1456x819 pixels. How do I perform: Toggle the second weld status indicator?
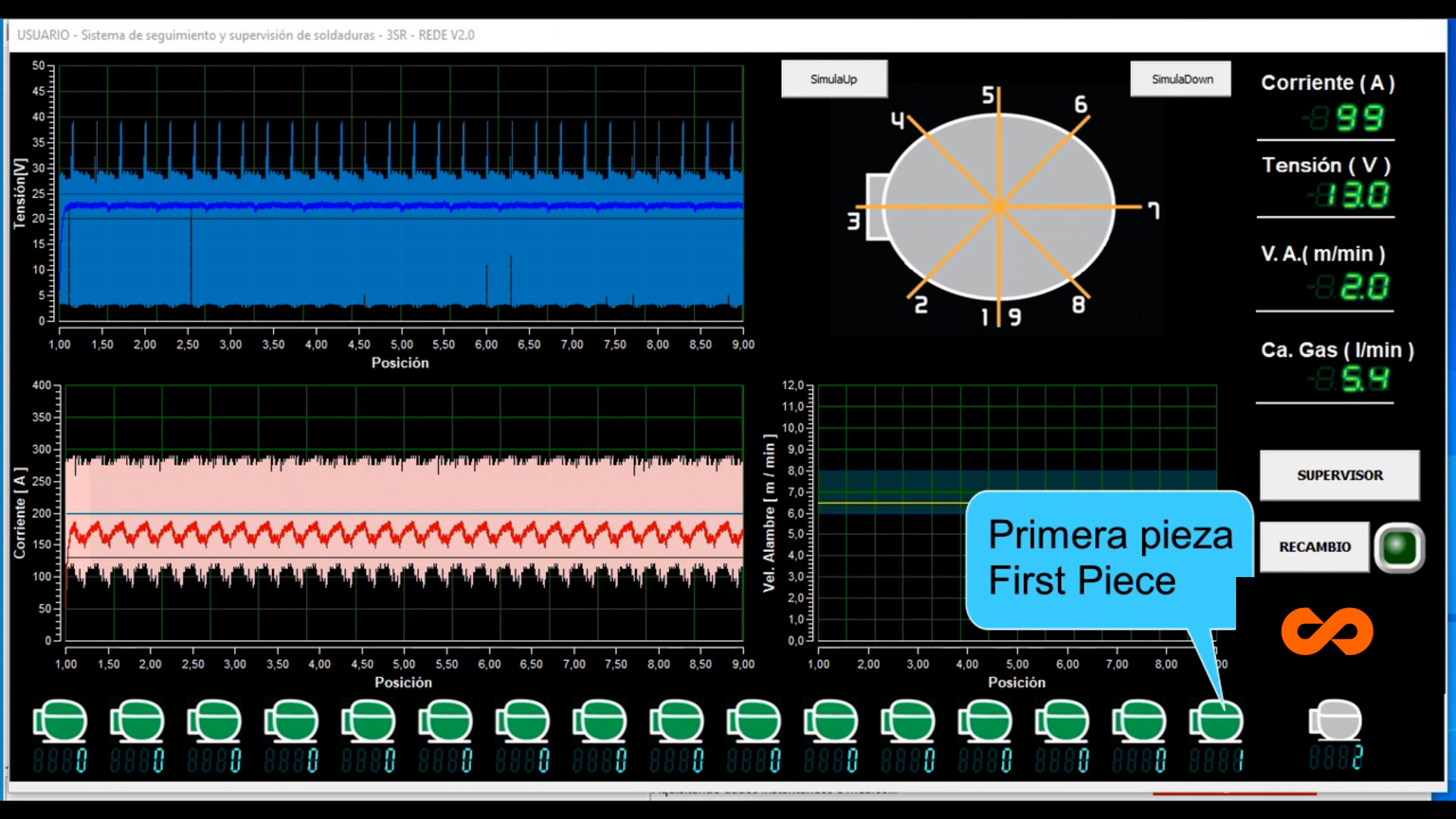(138, 722)
